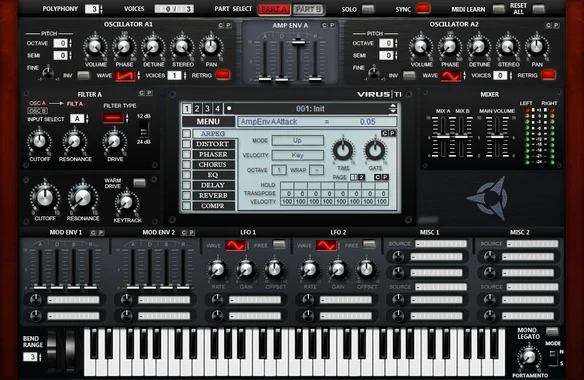Open the Arpeggiator Velocity Key dropdown
This screenshot has height=380, width=584.
(298, 155)
